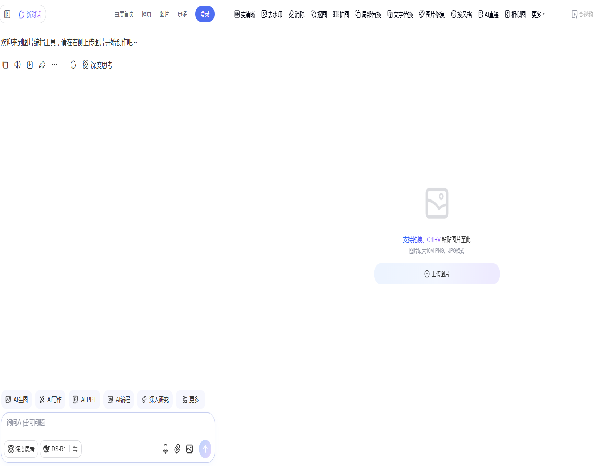The image size is (600, 466).
Task: Open the new chat pill button at top-left
Action: (30, 15)
